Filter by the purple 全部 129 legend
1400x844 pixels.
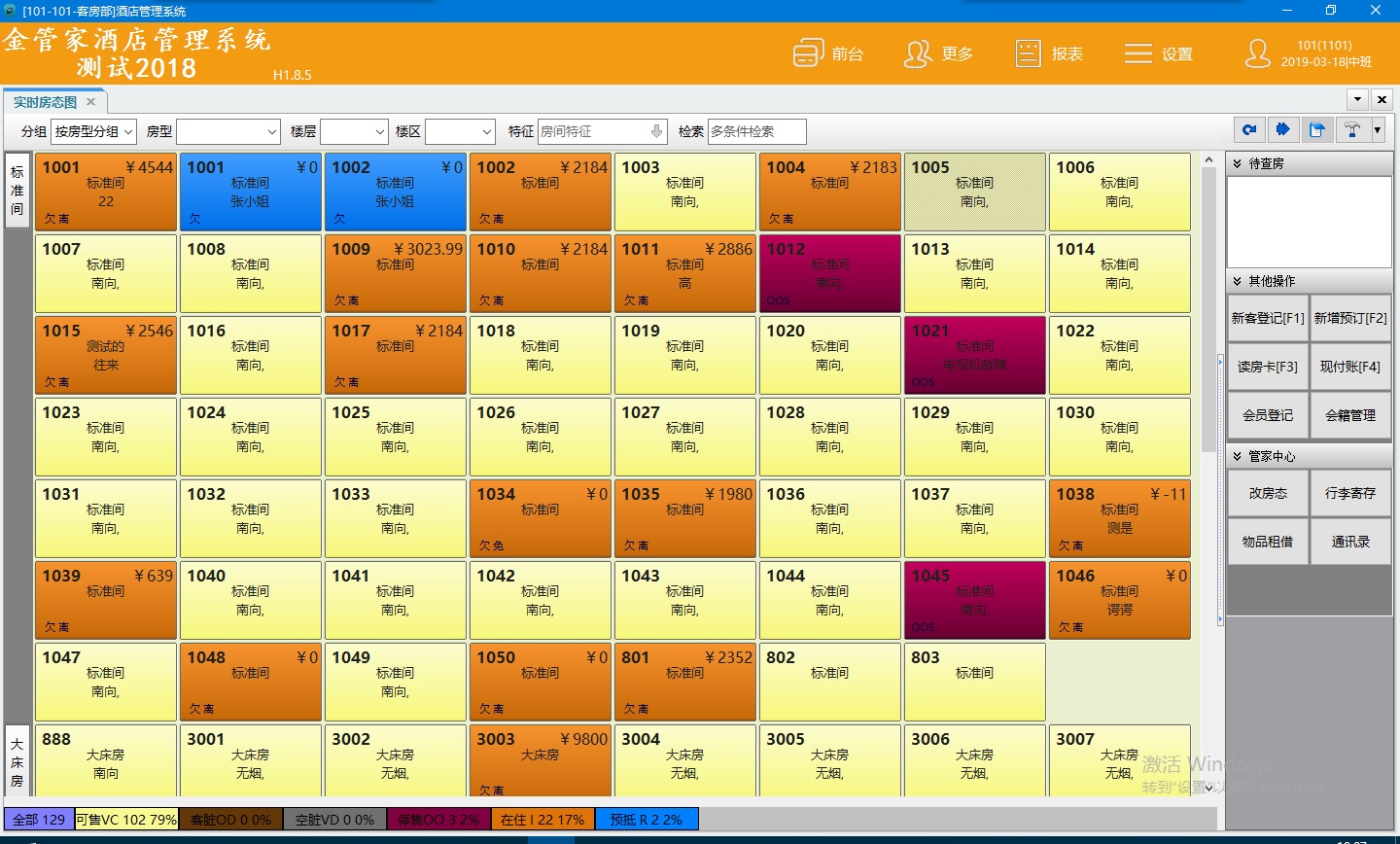[x=39, y=820]
